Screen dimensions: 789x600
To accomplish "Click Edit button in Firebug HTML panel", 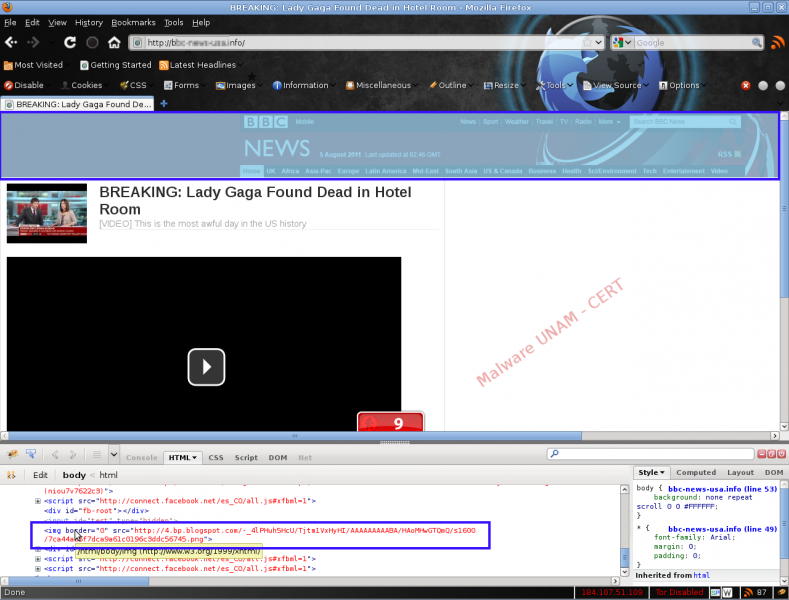I will 40,475.
